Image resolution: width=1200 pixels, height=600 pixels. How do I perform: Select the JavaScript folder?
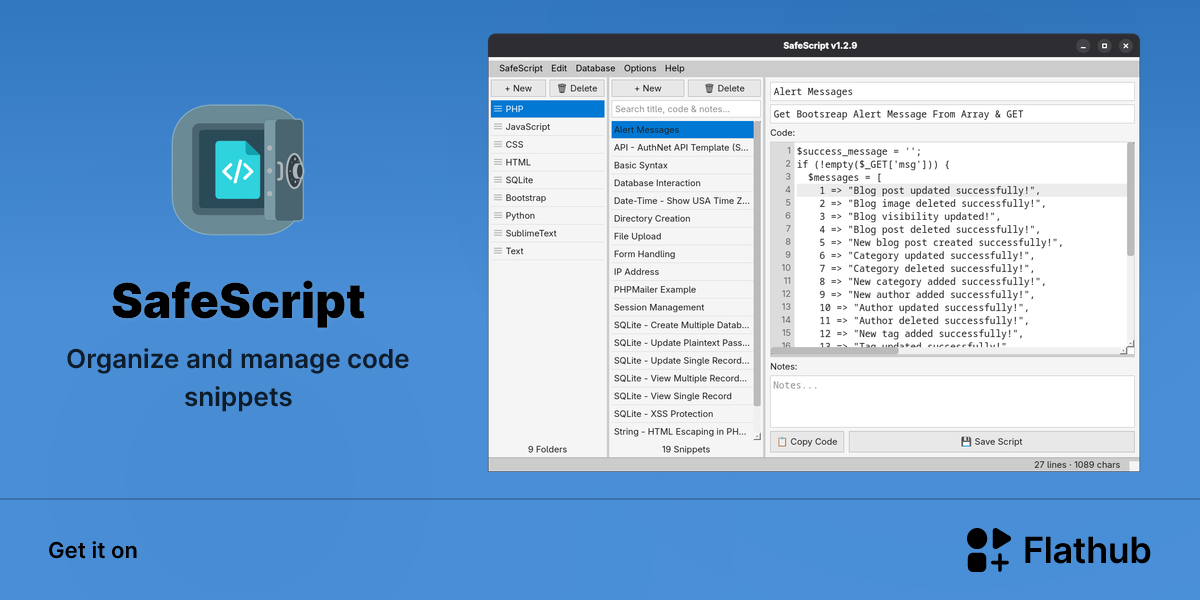coord(548,127)
